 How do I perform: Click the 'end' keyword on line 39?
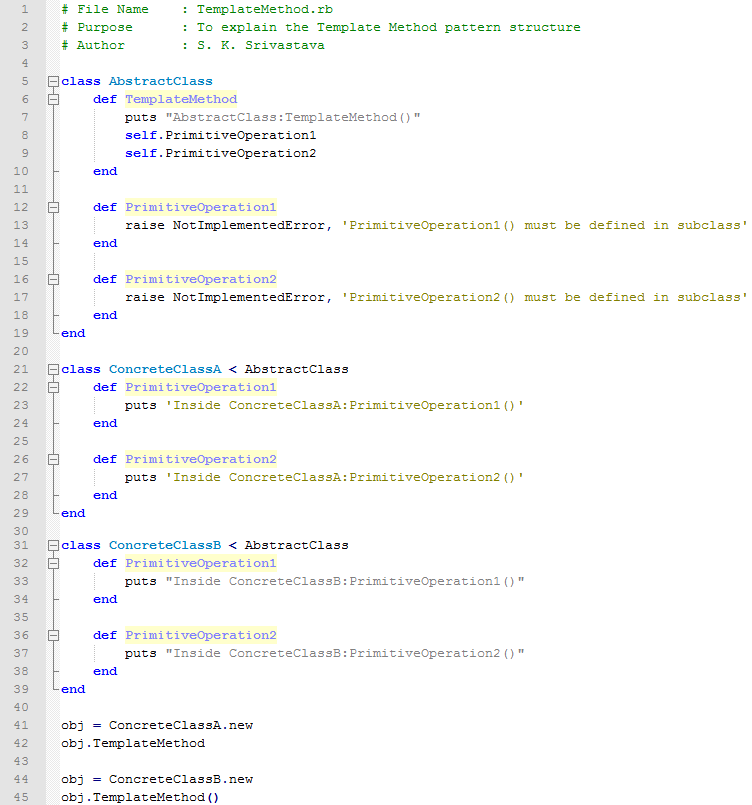(x=73, y=689)
